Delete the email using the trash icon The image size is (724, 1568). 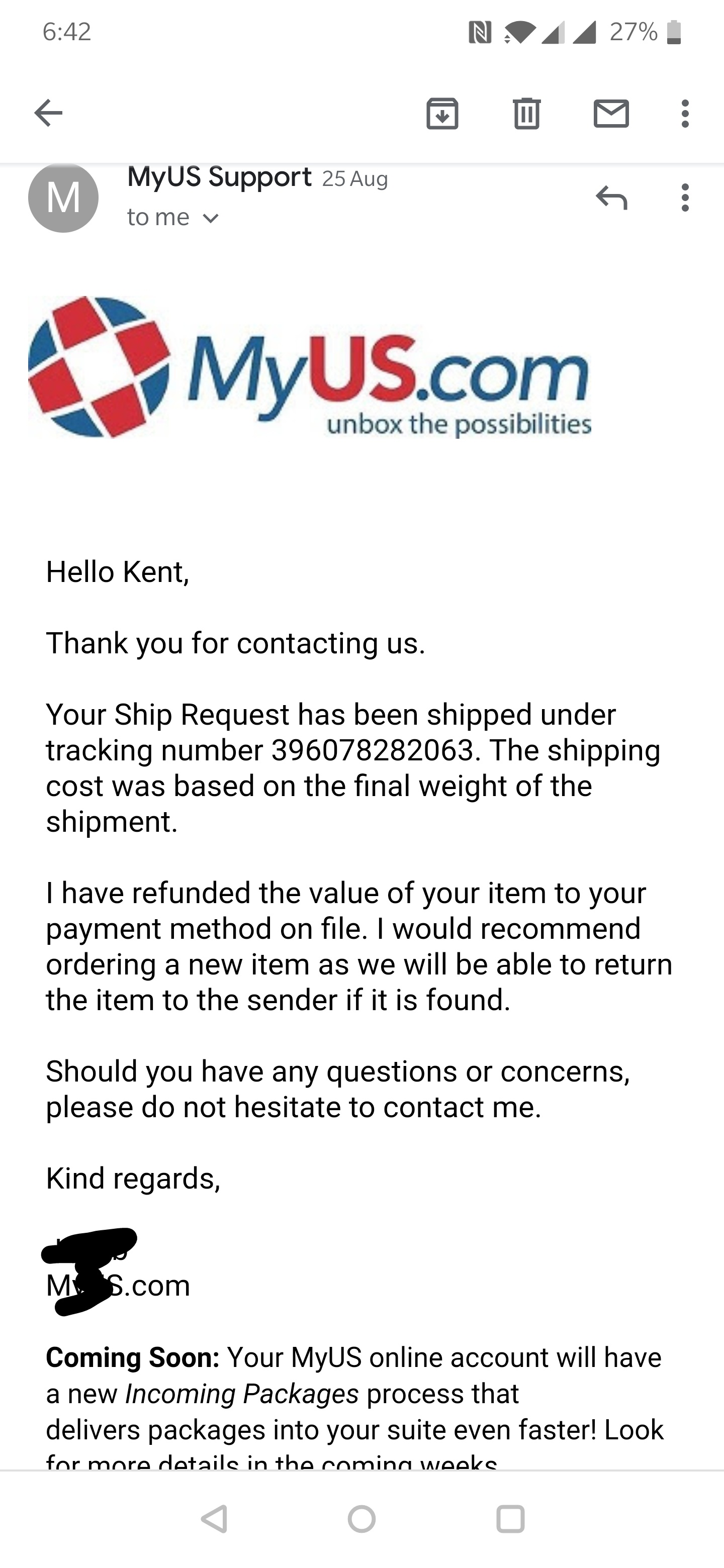[x=527, y=113]
